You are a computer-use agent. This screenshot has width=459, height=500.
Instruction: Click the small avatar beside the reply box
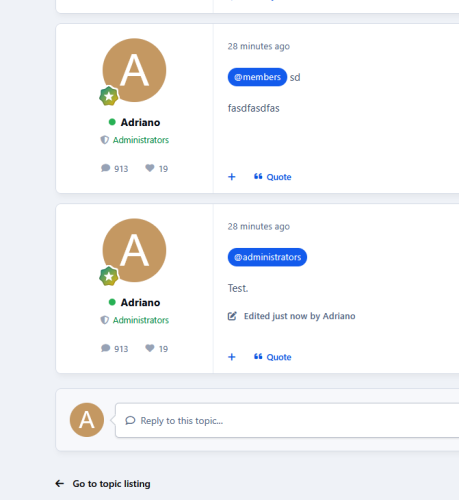tap(87, 420)
